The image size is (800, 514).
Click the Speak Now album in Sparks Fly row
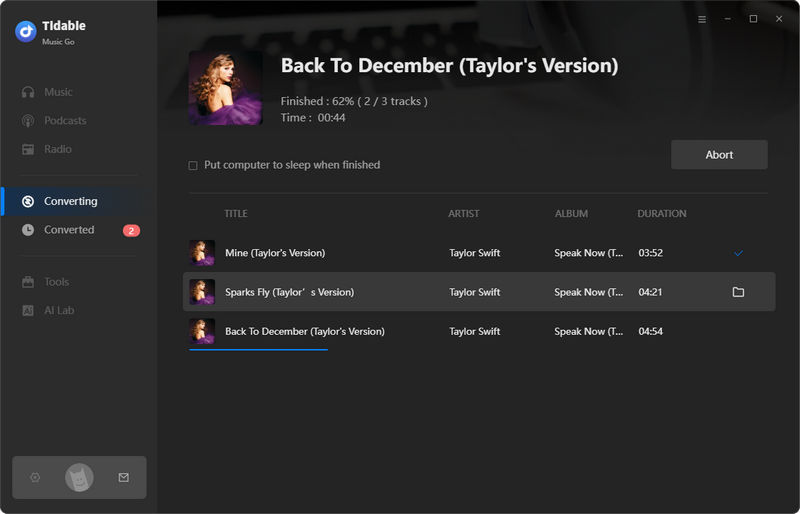(x=588, y=292)
